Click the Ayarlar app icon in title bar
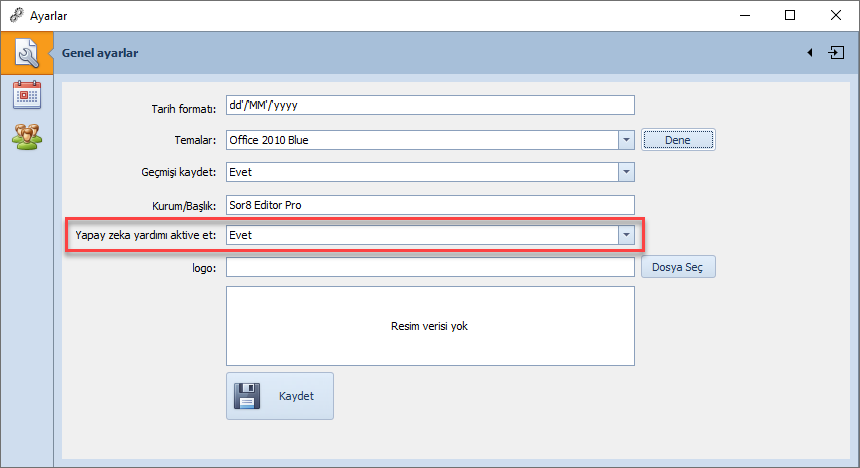 coord(15,15)
